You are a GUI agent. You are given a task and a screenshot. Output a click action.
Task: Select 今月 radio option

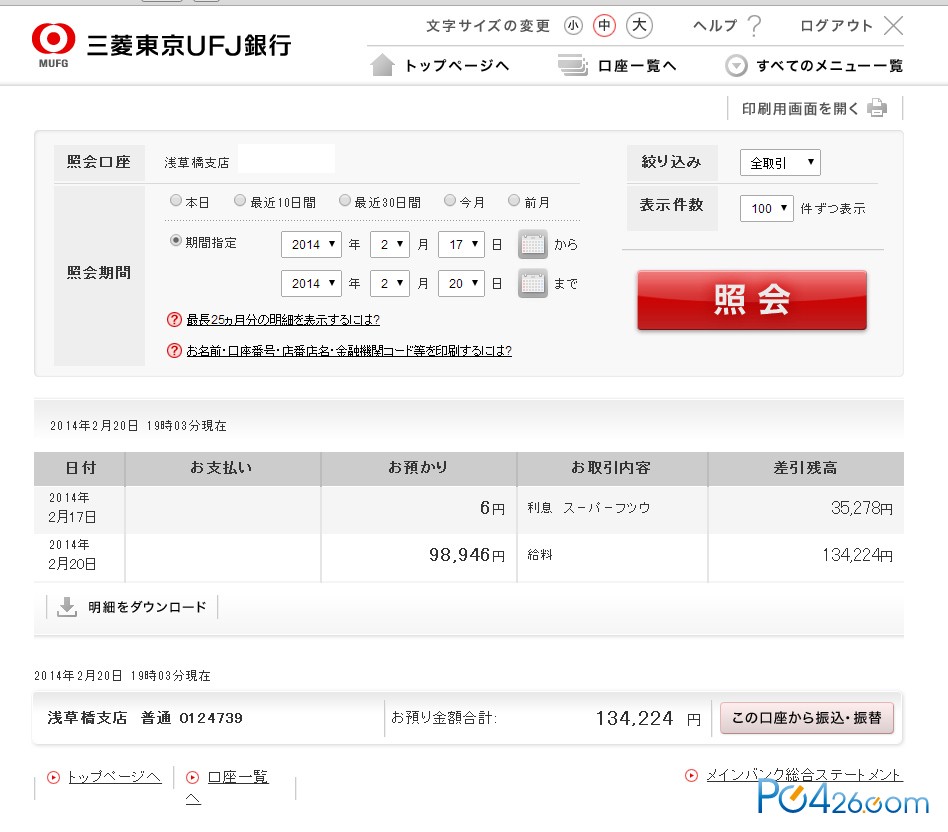450,200
